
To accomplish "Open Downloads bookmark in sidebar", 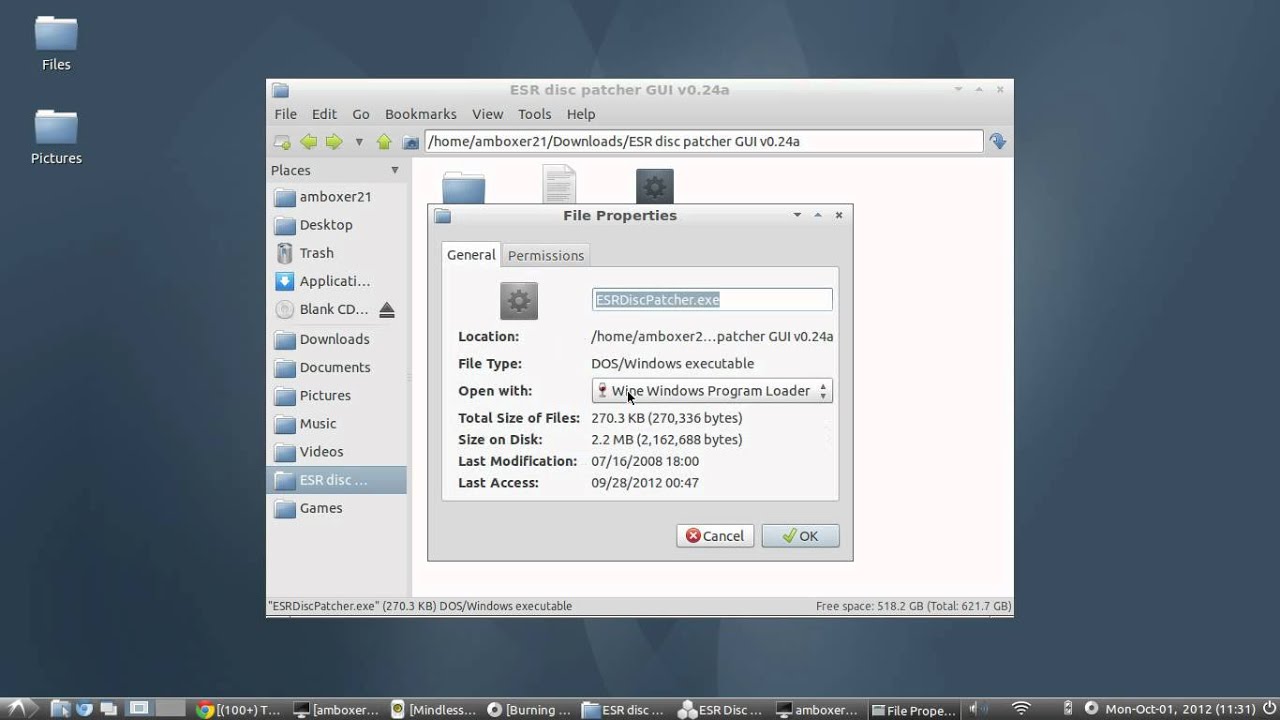I will pos(337,339).
